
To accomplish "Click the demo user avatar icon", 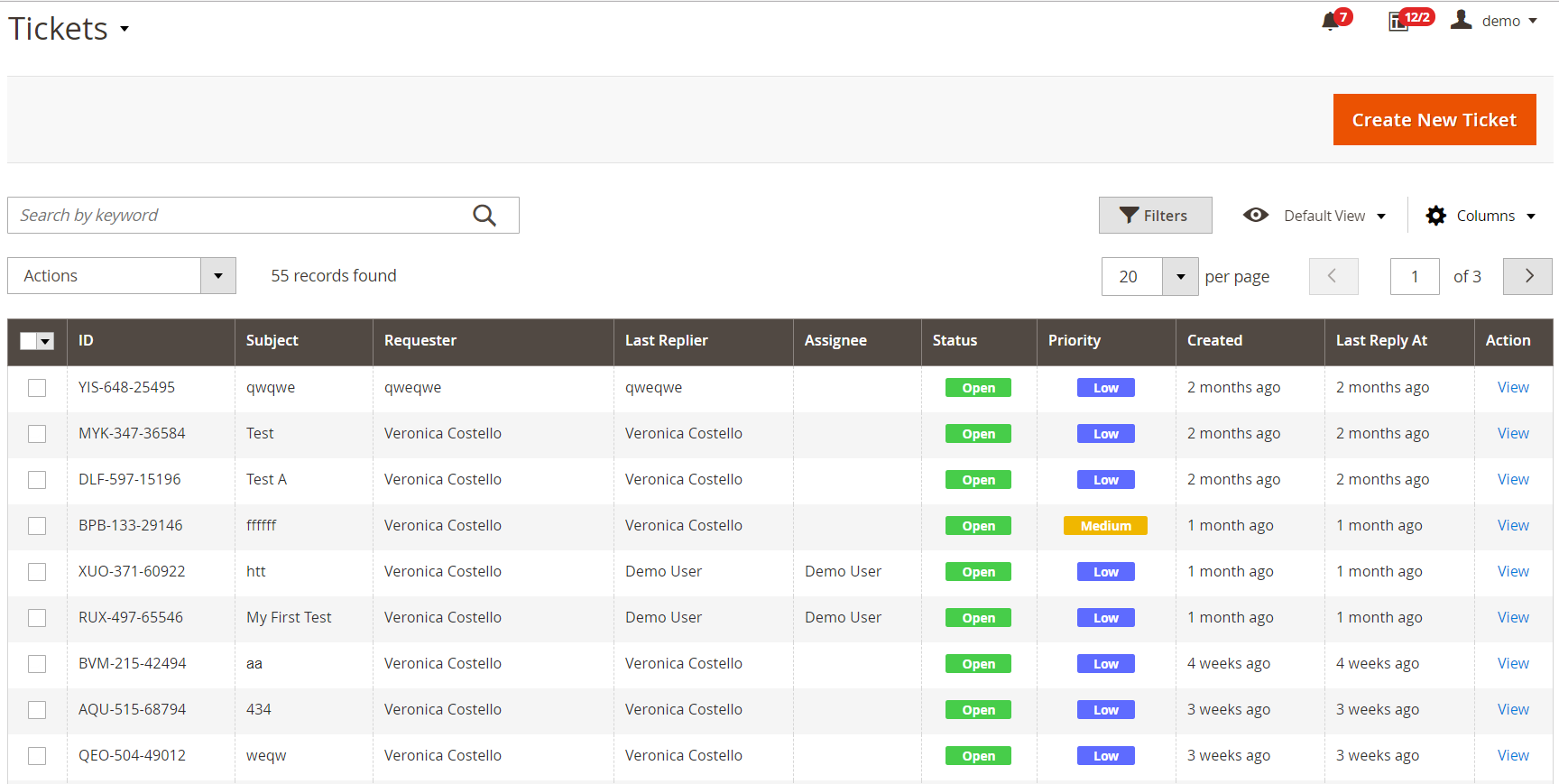I will click(x=1462, y=20).
